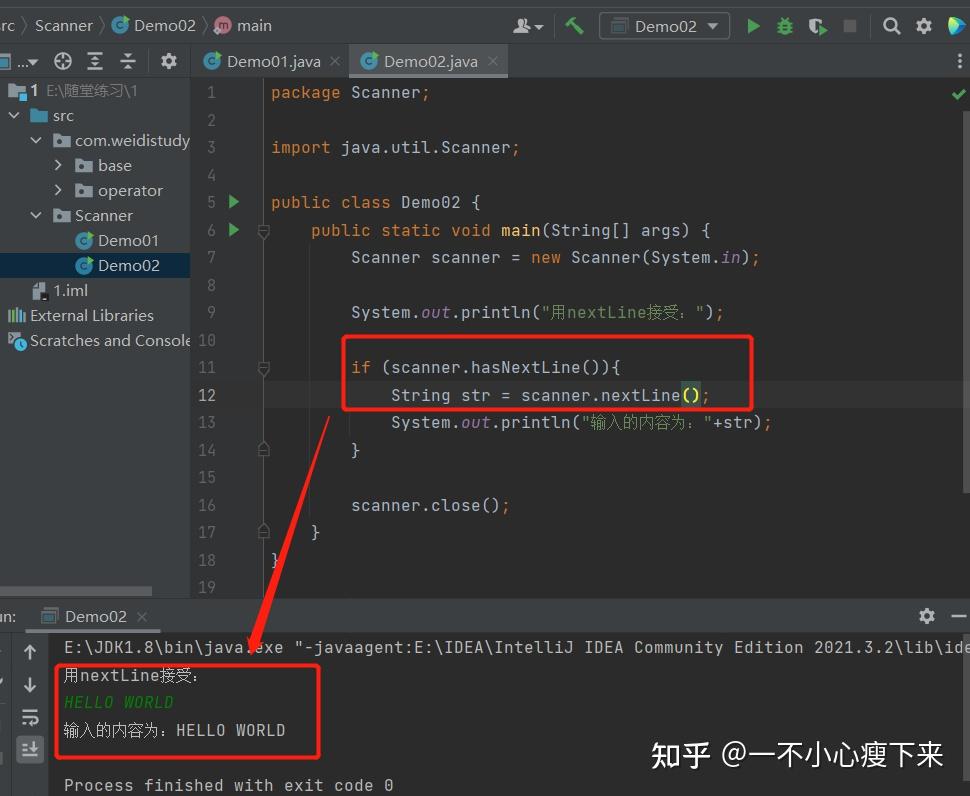Expand the base package folder

coord(58,165)
